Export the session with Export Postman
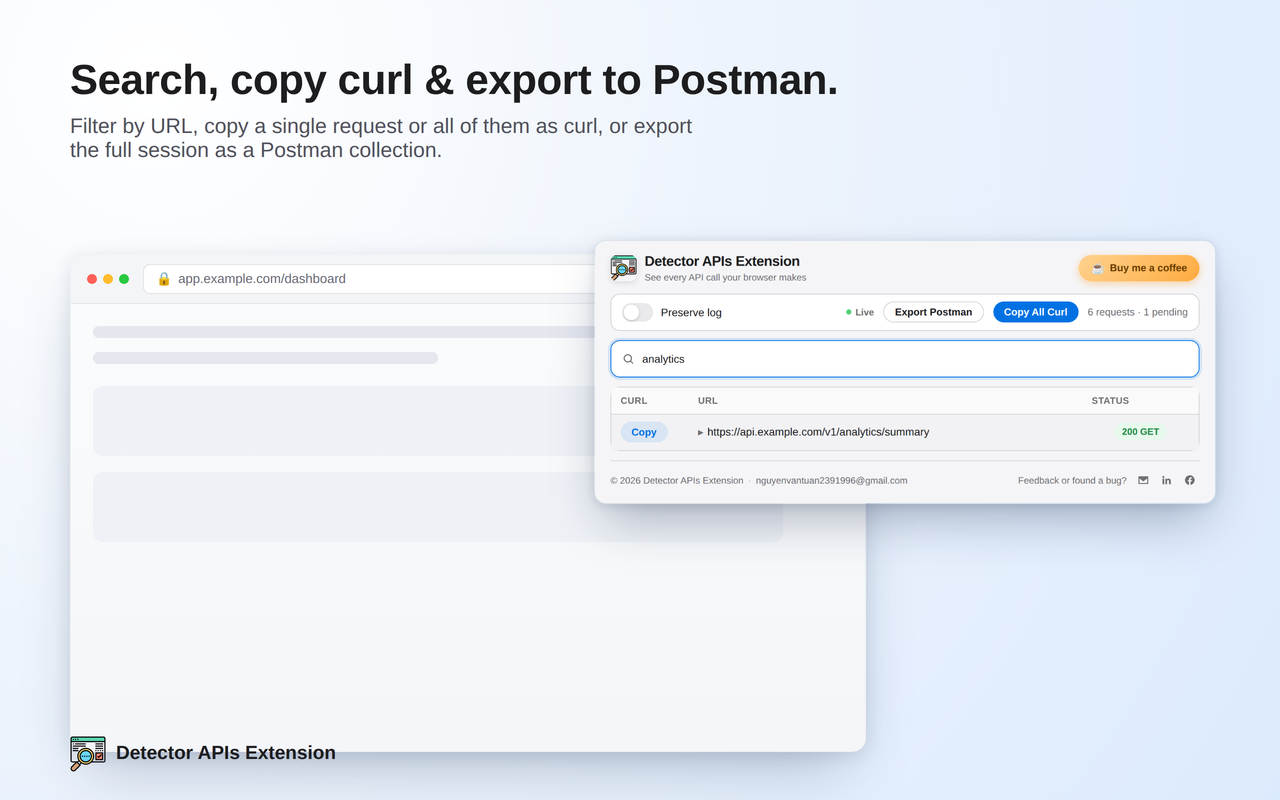This screenshot has width=1280, height=800. 933,312
